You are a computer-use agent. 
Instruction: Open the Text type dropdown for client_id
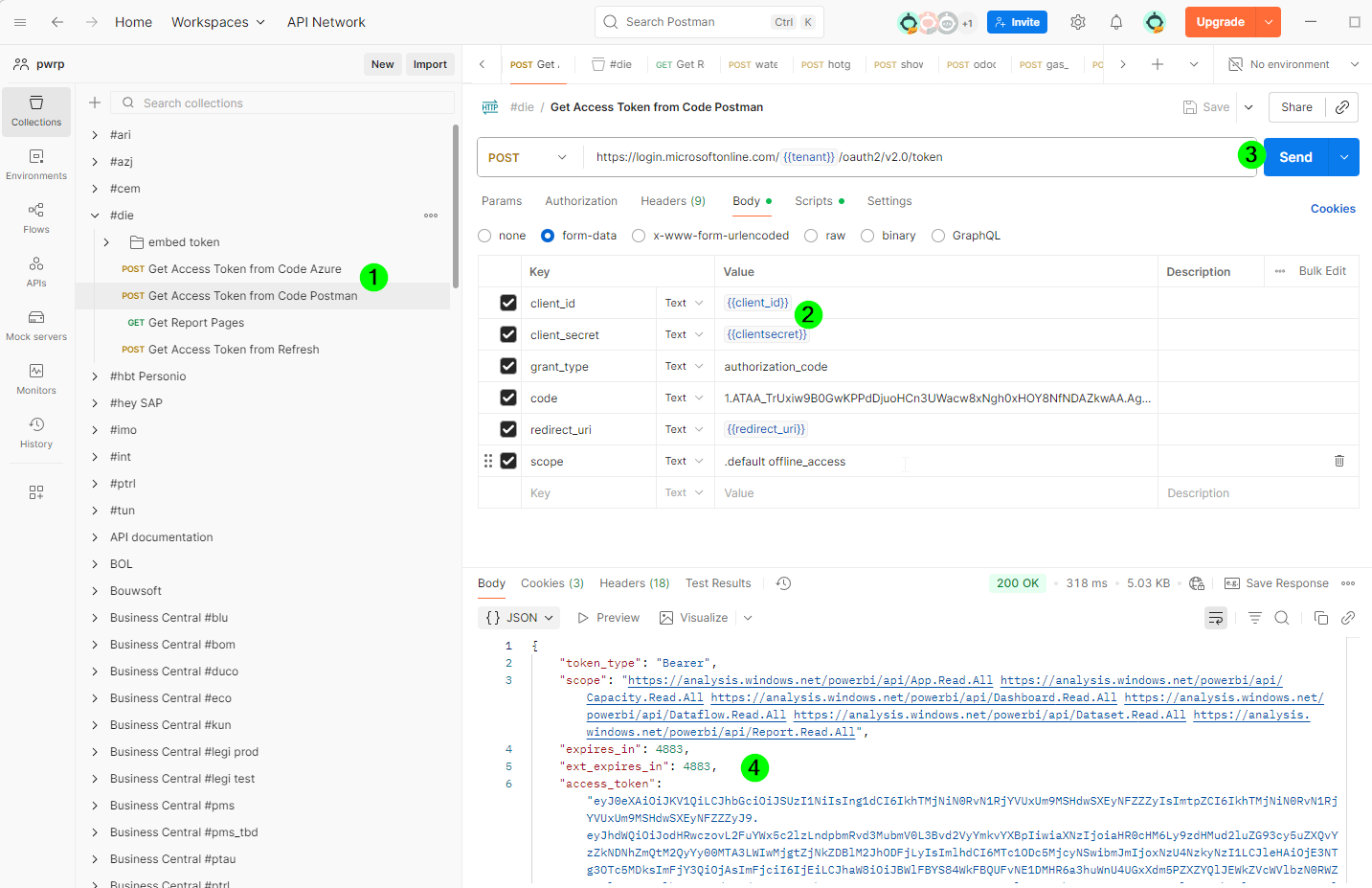pos(684,303)
